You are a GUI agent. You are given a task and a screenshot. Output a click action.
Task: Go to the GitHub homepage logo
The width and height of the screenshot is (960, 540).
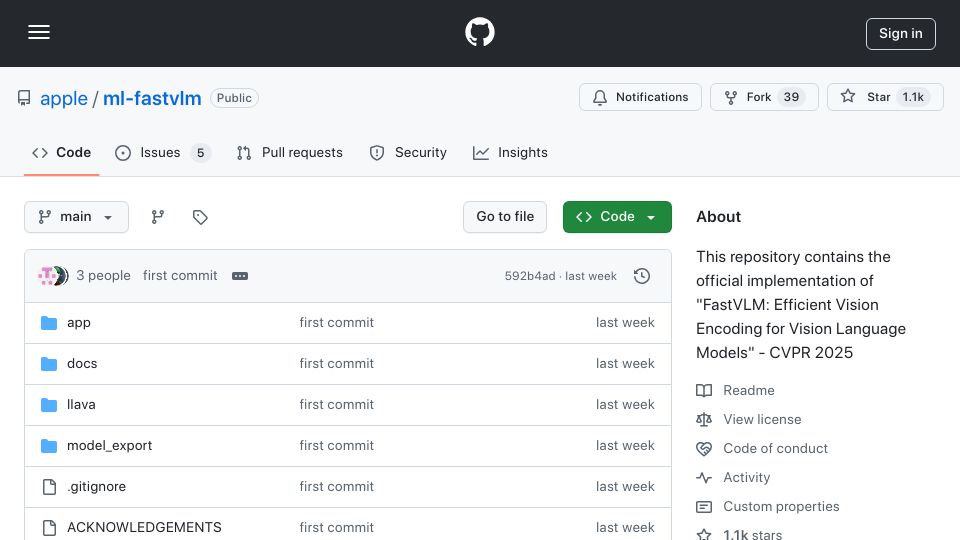(x=479, y=32)
